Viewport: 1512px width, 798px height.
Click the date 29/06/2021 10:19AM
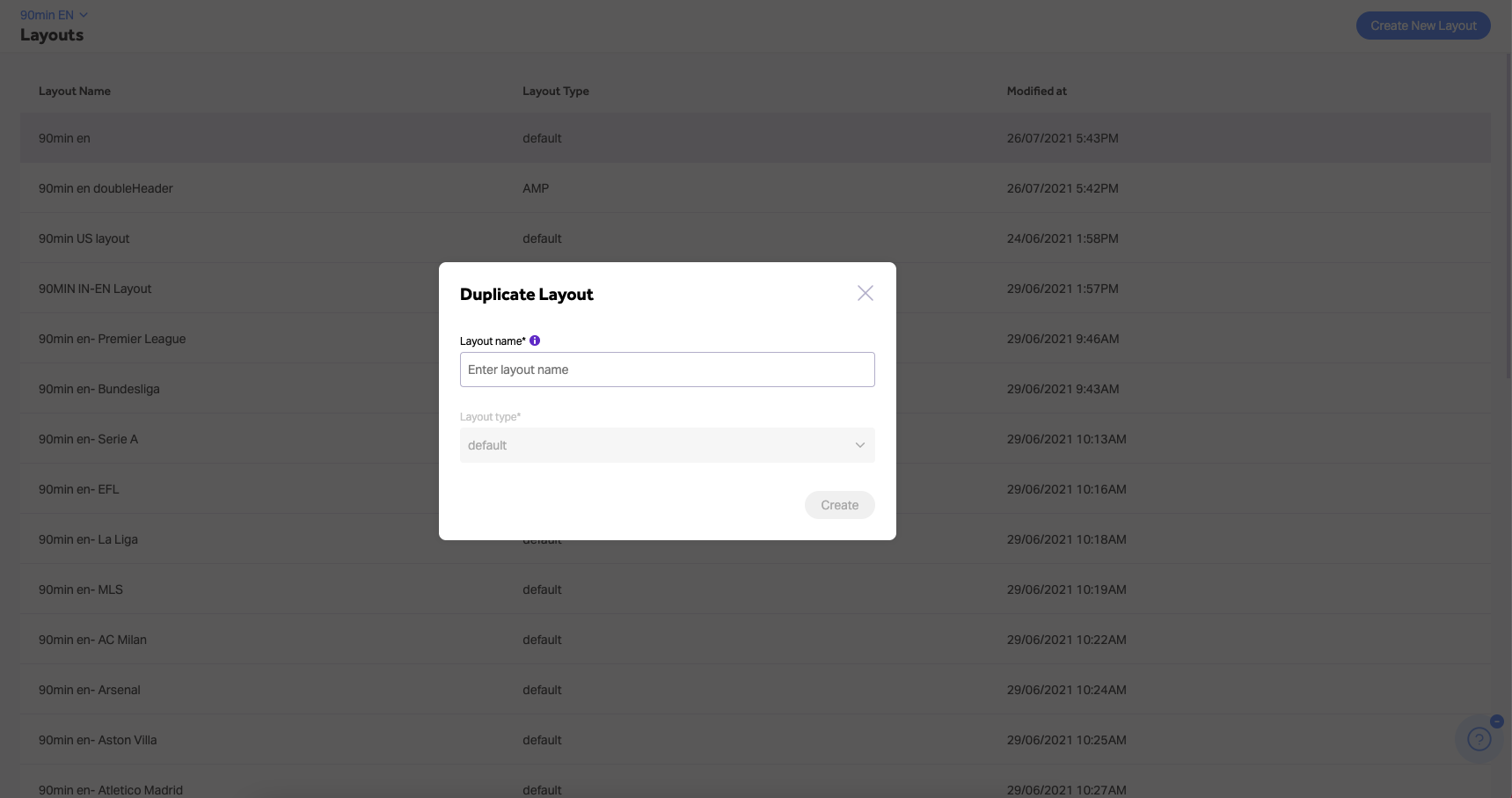coord(1067,589)
